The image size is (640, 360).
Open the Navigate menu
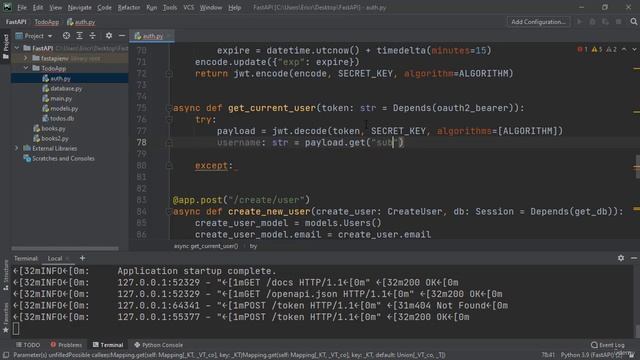tap(80, 7)
